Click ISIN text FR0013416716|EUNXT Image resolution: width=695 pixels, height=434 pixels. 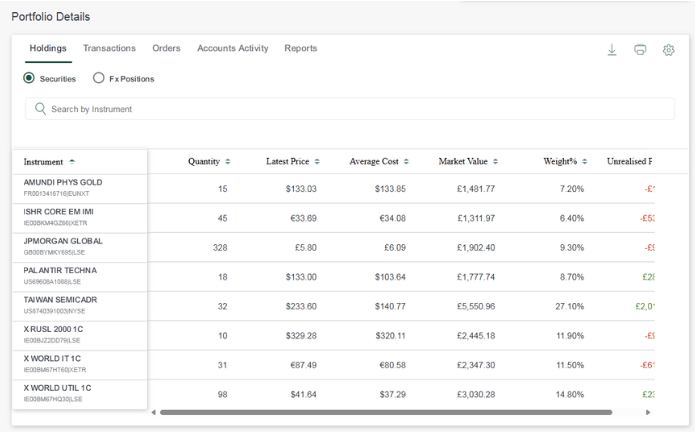click(x=56, y=194)
